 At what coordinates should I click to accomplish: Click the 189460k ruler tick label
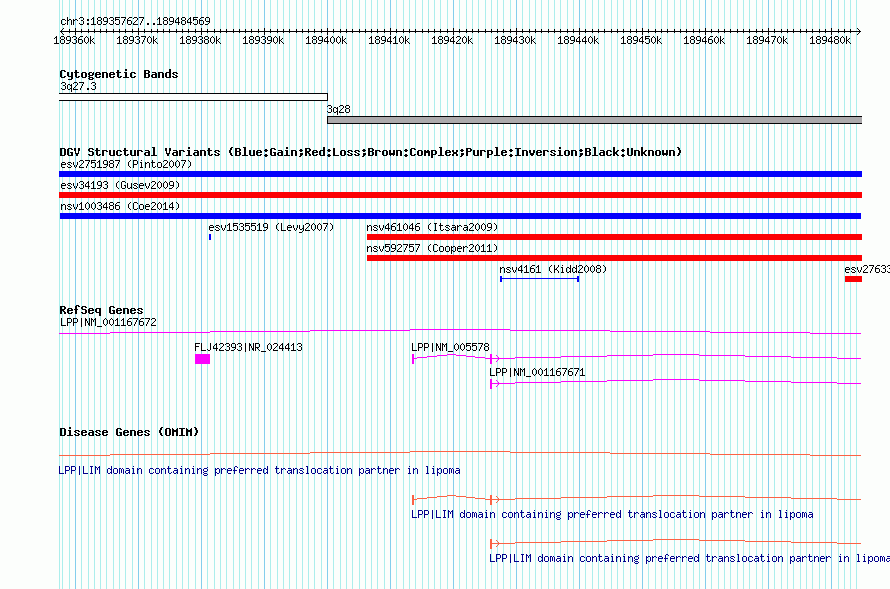(x=704, y=40)
